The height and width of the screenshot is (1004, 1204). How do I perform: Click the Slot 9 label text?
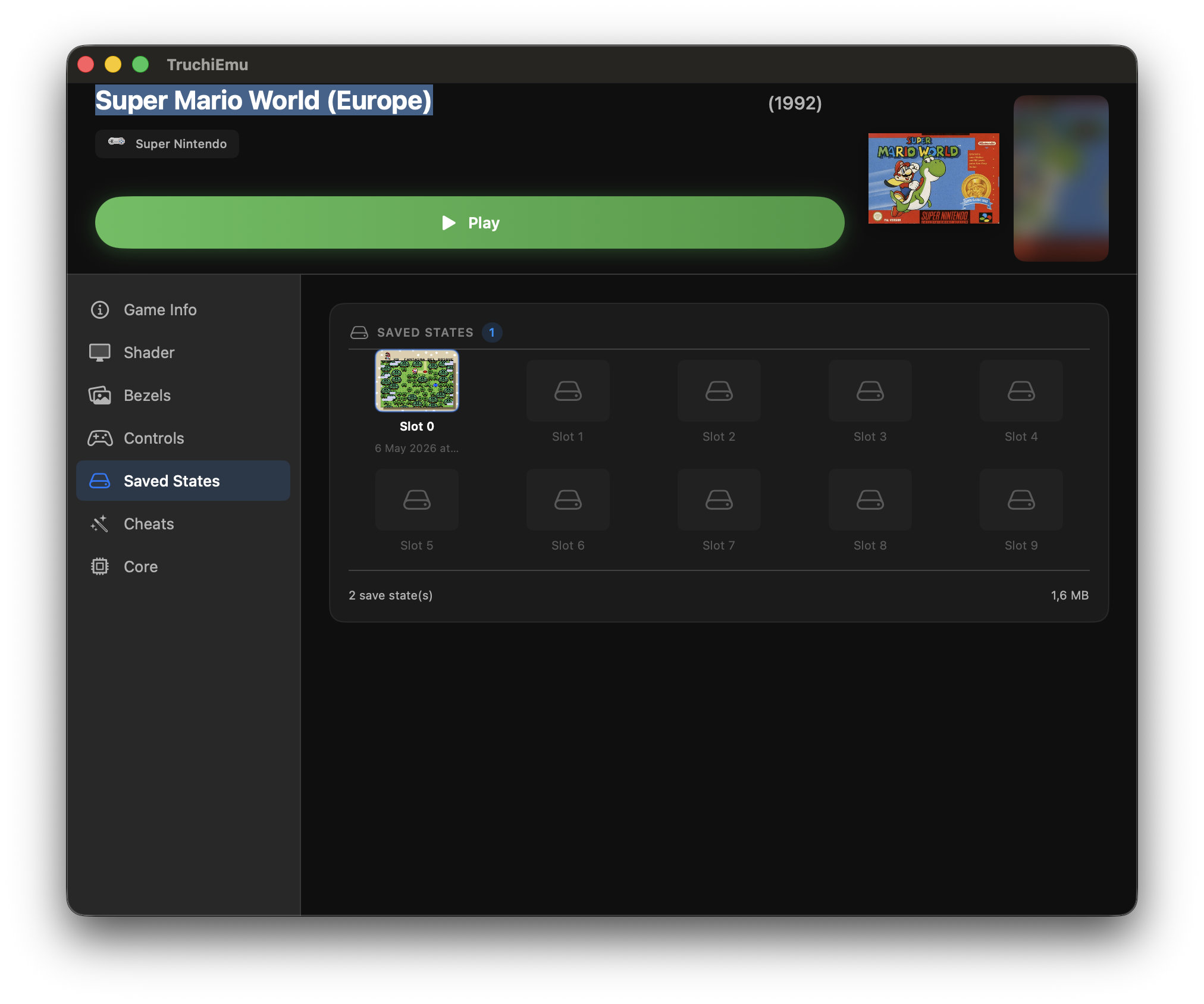point(1021,545)
